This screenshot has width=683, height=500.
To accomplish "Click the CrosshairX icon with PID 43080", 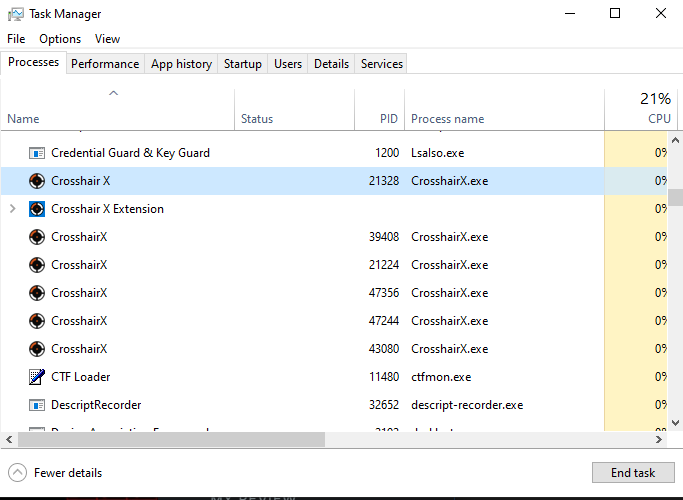I will pyautogui.click(x=37, y=349).
